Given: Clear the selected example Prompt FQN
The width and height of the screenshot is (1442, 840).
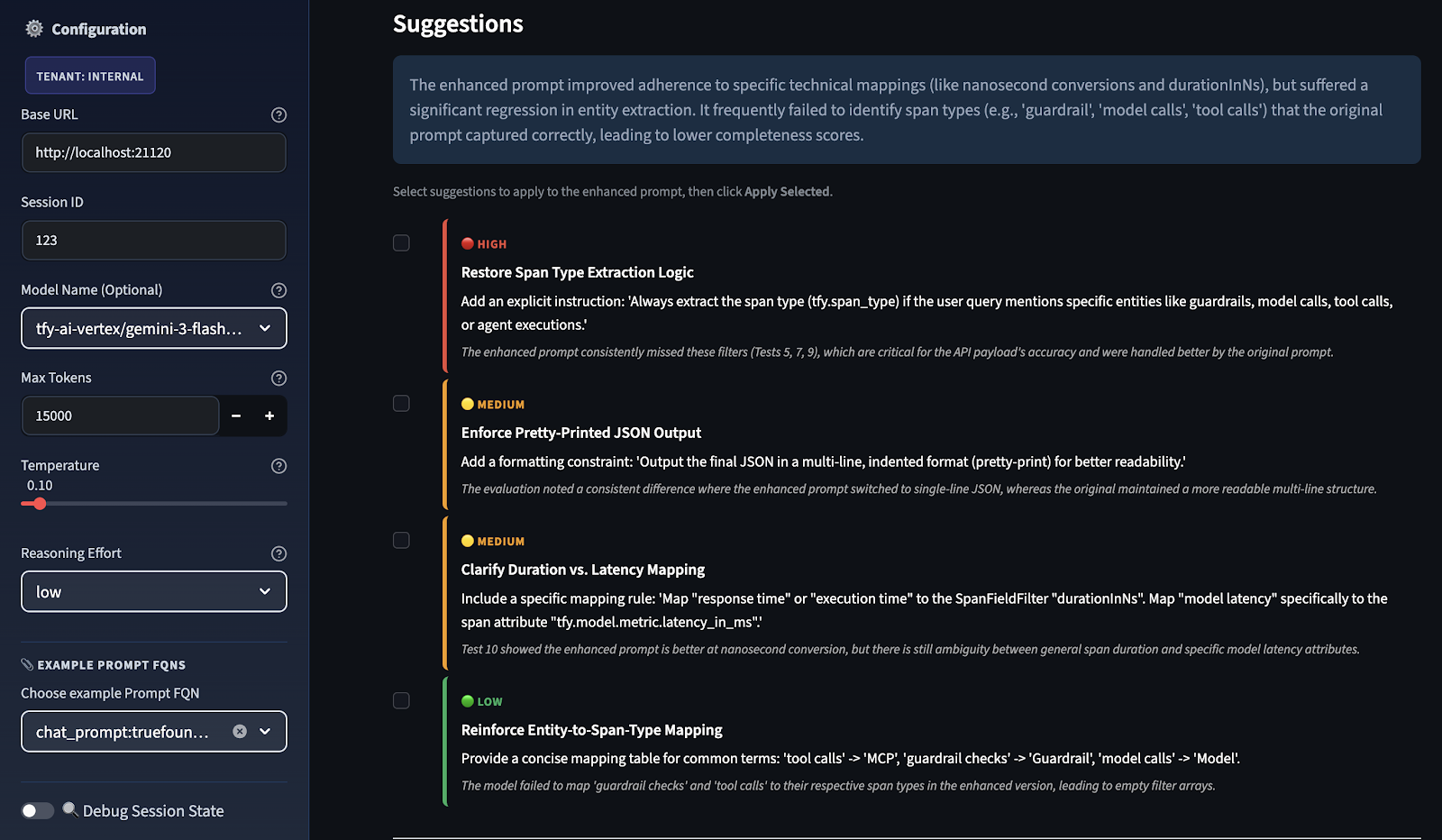Looking at the screenshot, I should pos(240,731).
